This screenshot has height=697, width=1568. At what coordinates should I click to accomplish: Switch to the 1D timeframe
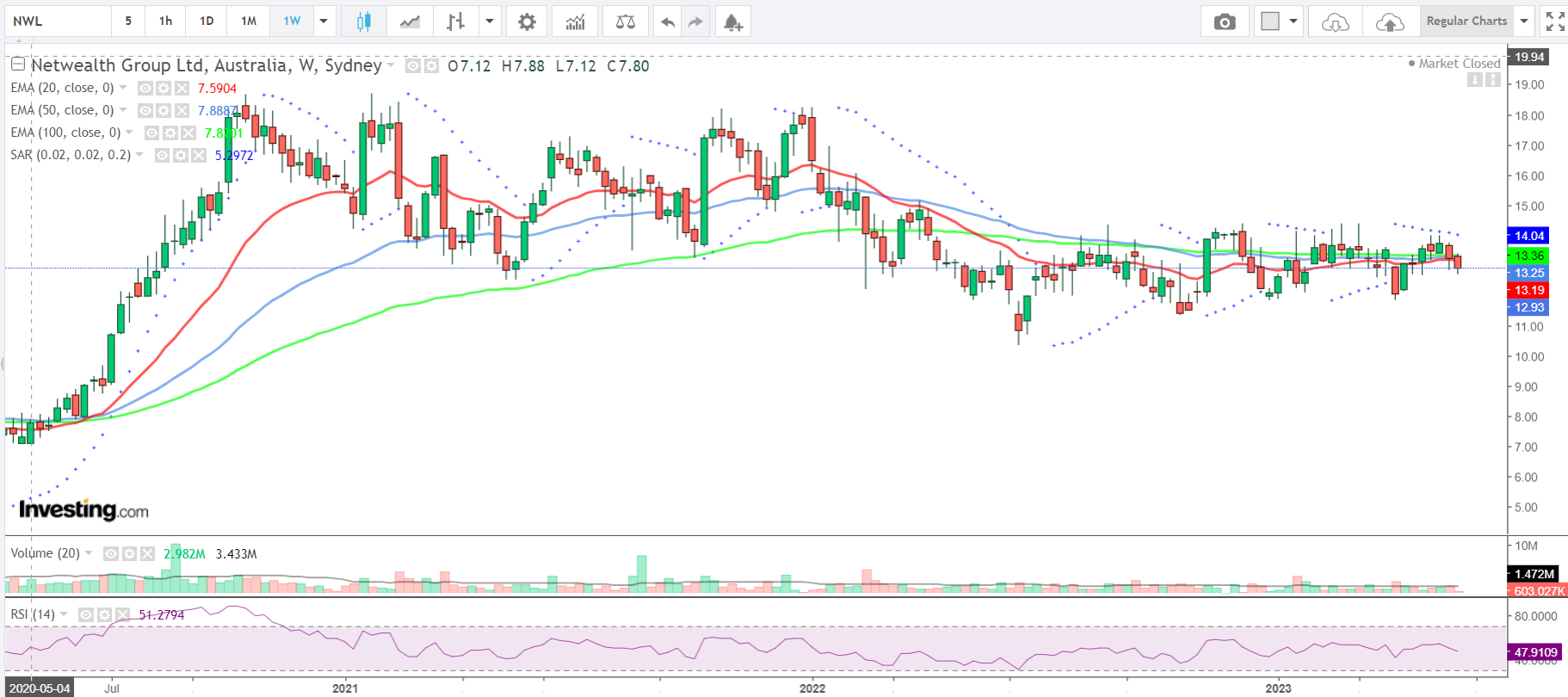[207, 22]
